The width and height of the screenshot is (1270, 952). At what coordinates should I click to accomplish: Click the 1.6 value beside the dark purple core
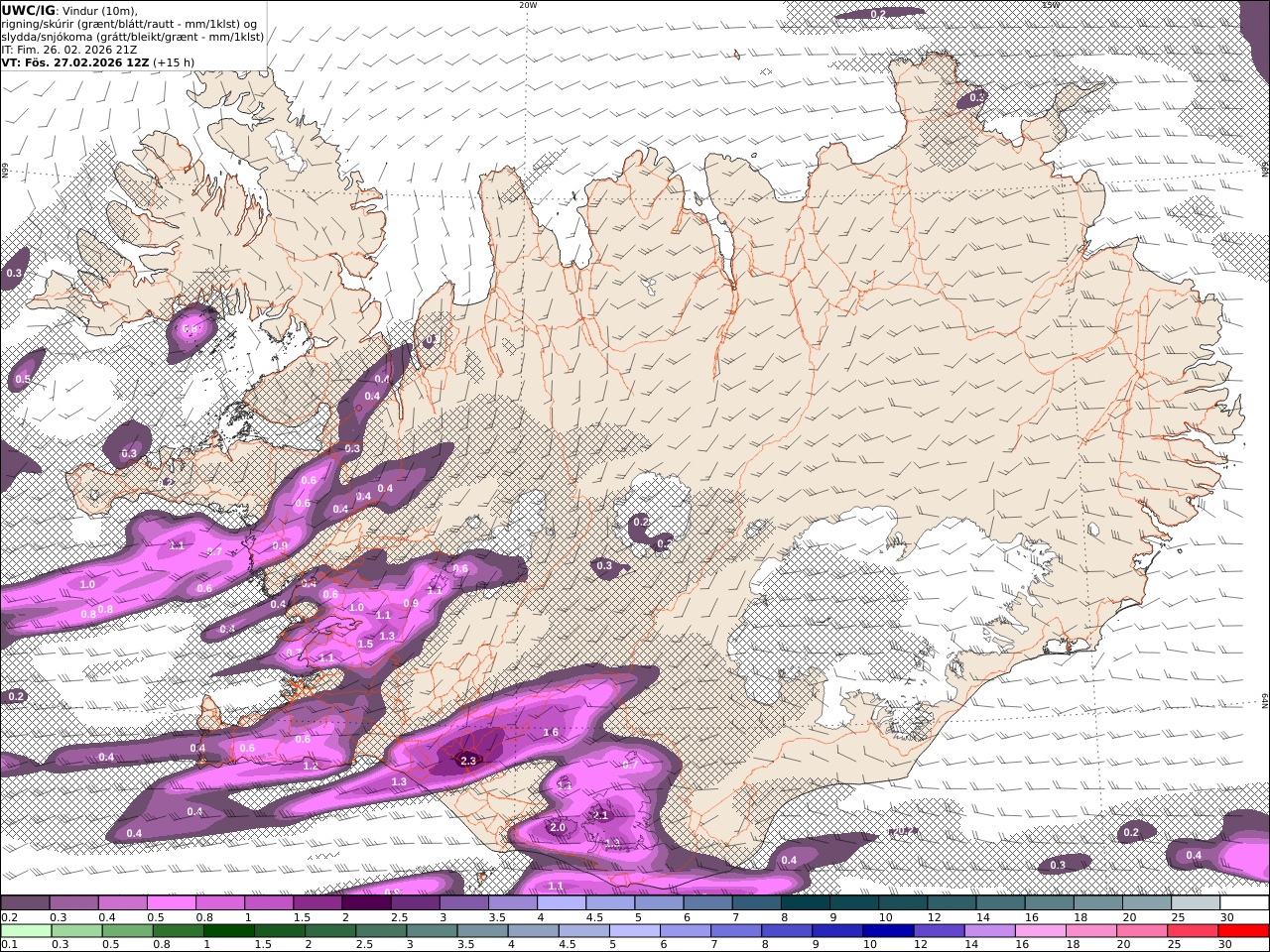(552, 733)
